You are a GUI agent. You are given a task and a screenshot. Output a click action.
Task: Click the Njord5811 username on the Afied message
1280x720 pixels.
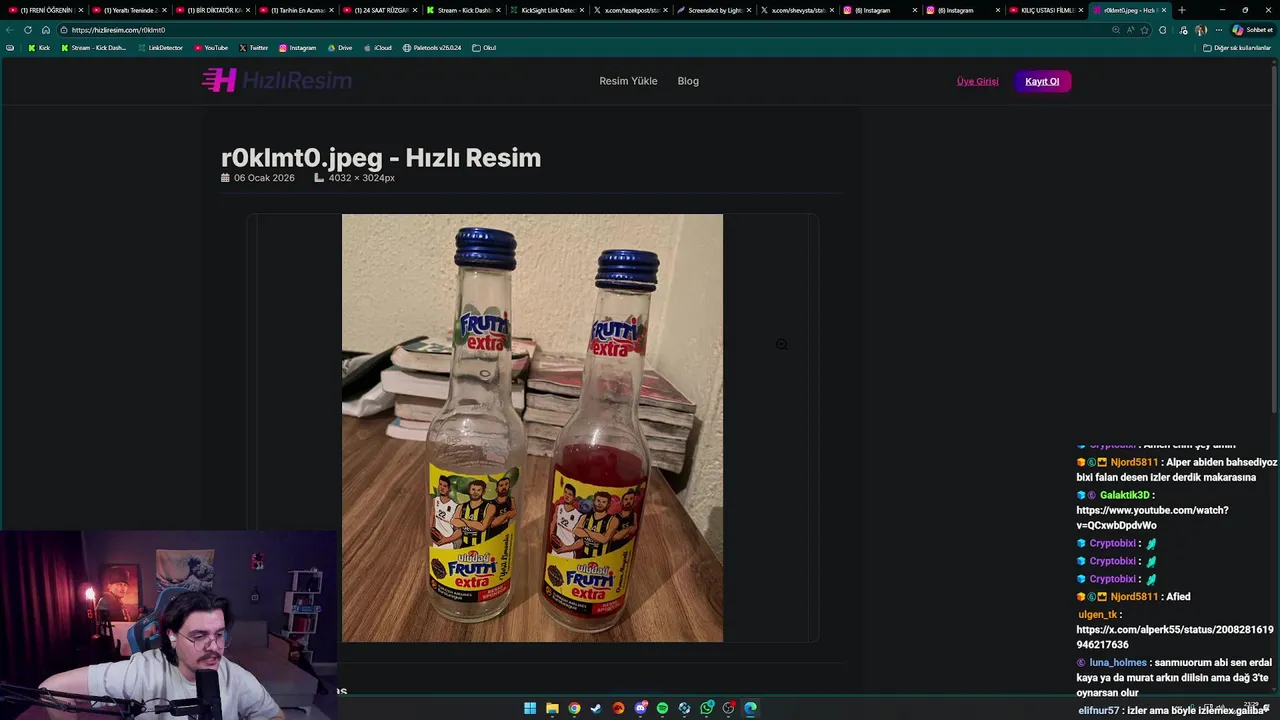pos(1134,597)
